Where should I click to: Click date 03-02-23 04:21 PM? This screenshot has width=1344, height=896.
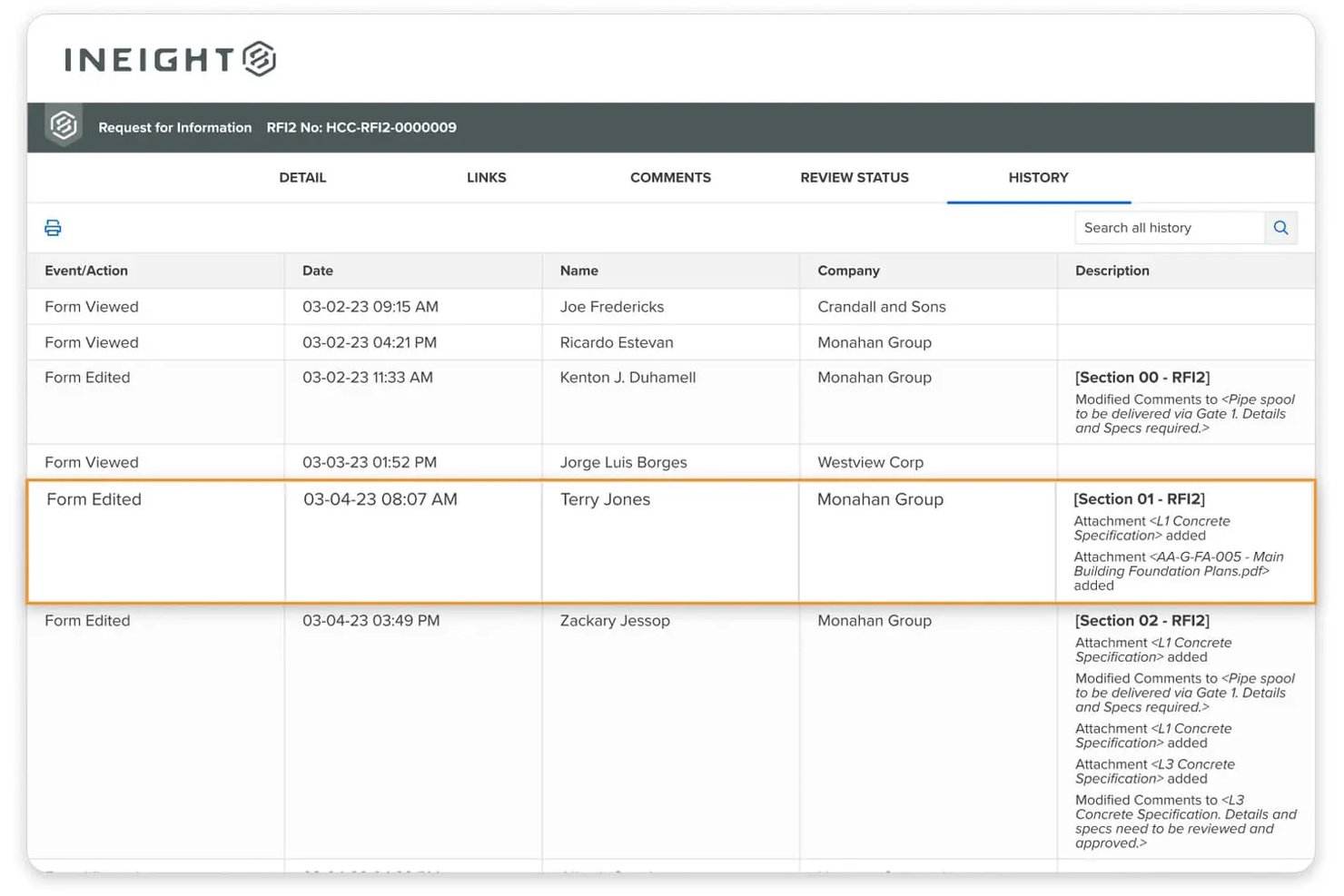(370, 342)
